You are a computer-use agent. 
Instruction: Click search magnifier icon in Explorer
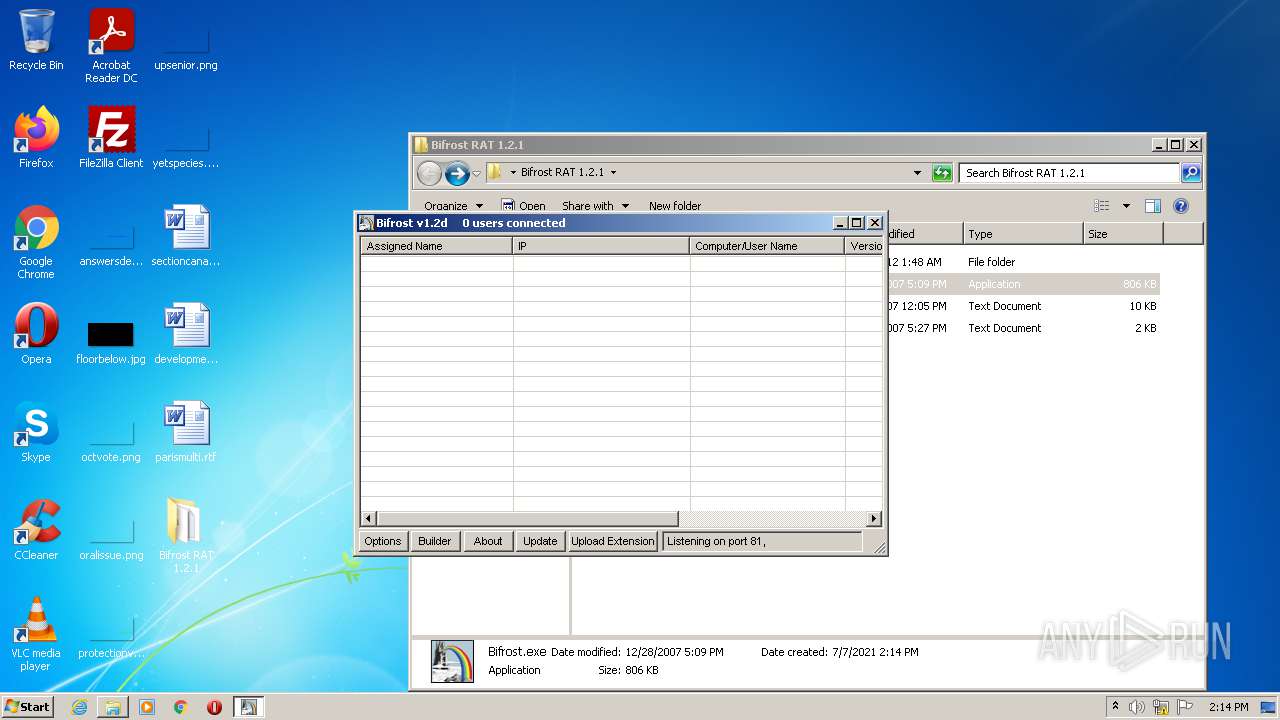[x=1190, y=173]
